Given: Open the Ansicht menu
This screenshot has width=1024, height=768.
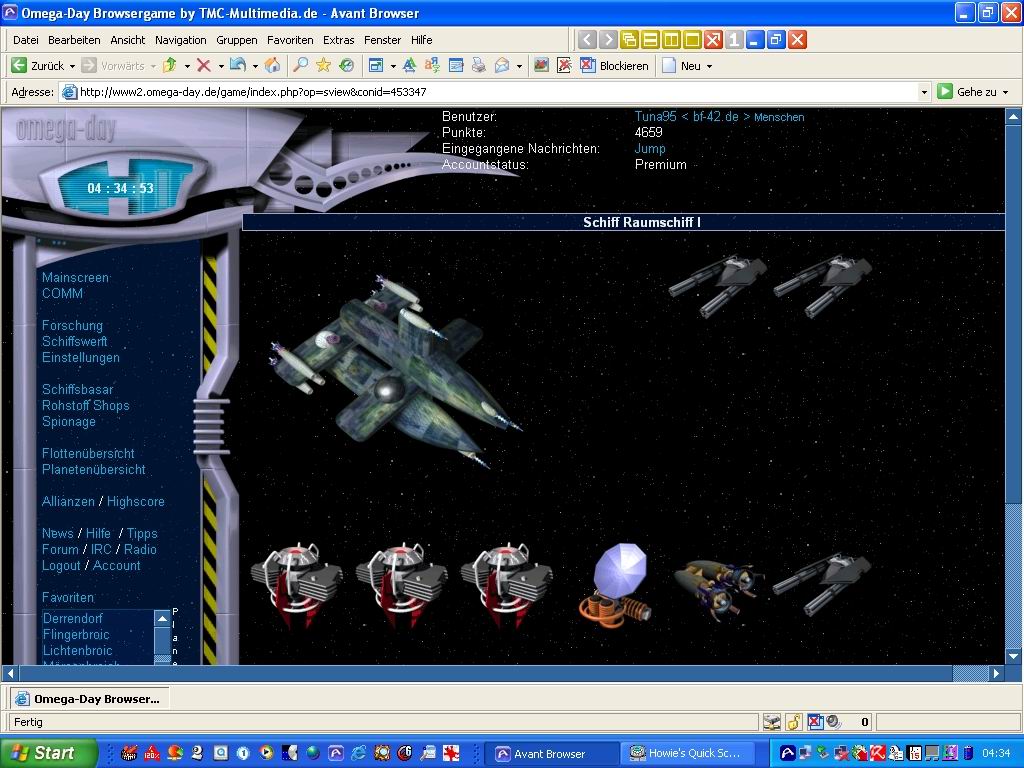Looking at the screenshot, I should point(128,40).
